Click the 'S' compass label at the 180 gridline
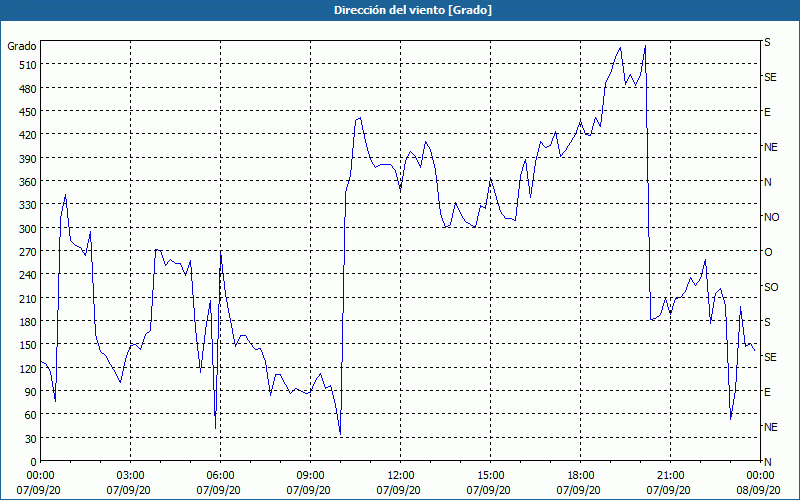Viewport: 800px width, 500px height. coord(767,322)
